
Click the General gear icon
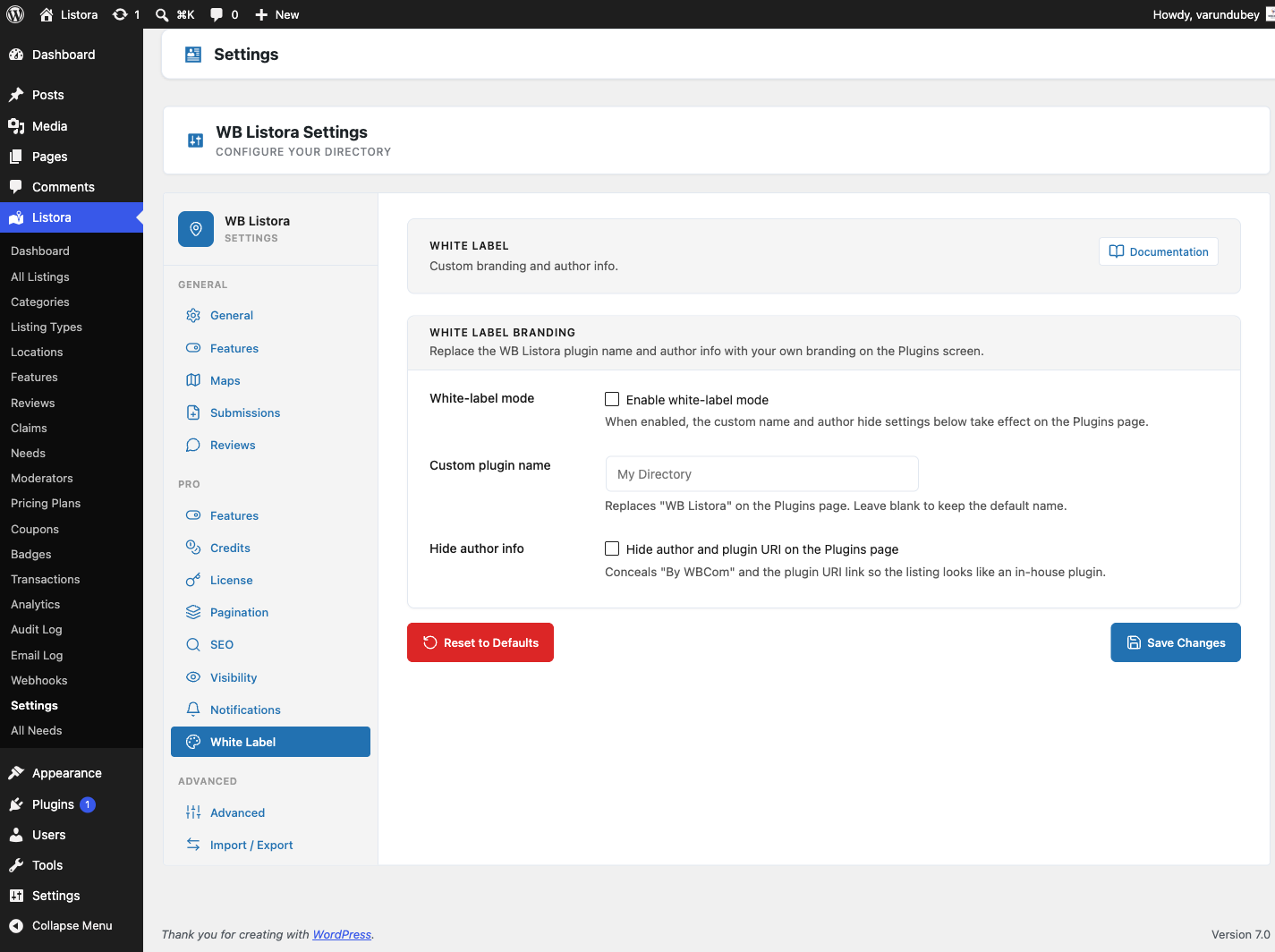pyautogui.click(x=193, y=315)
